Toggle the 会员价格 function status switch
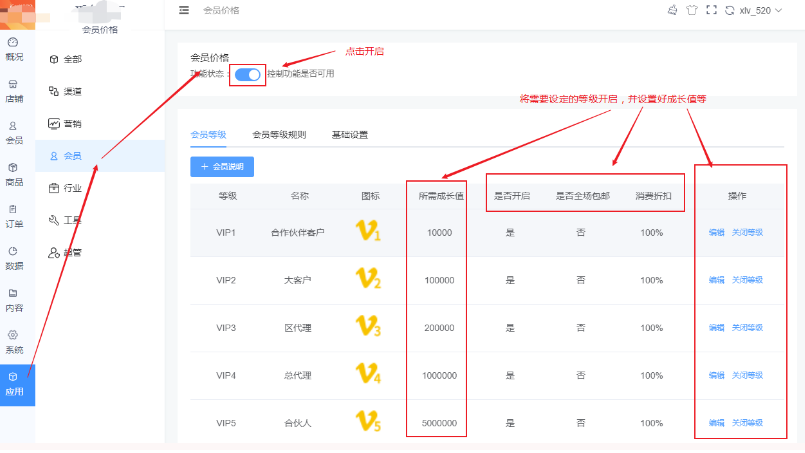The image size is (805, 453). point(248,74)
